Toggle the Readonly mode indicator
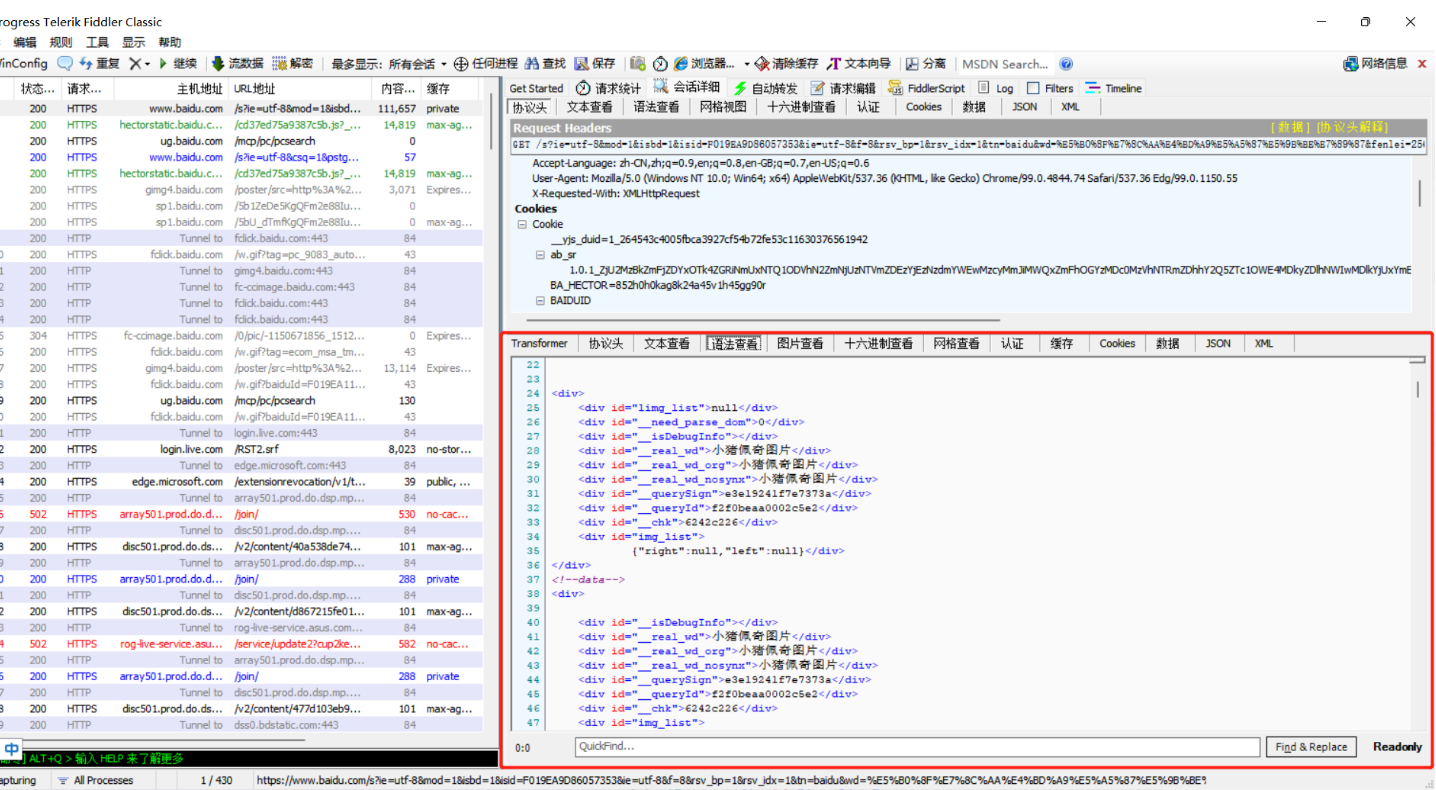Viewport: 1436px width, 790px height. [x=1396, y=746]
